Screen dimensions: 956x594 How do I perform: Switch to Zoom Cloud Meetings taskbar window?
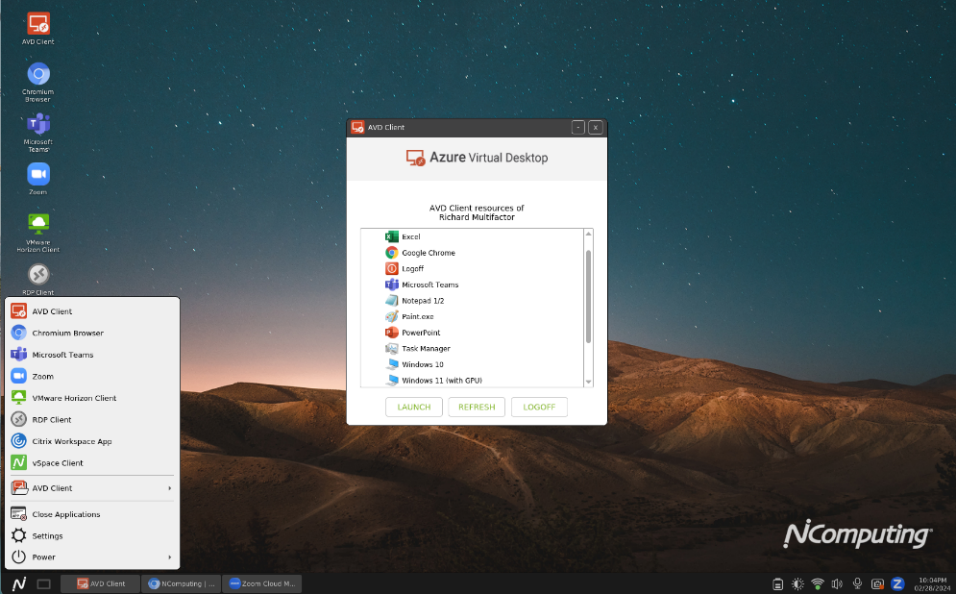(x=262, y=584)
